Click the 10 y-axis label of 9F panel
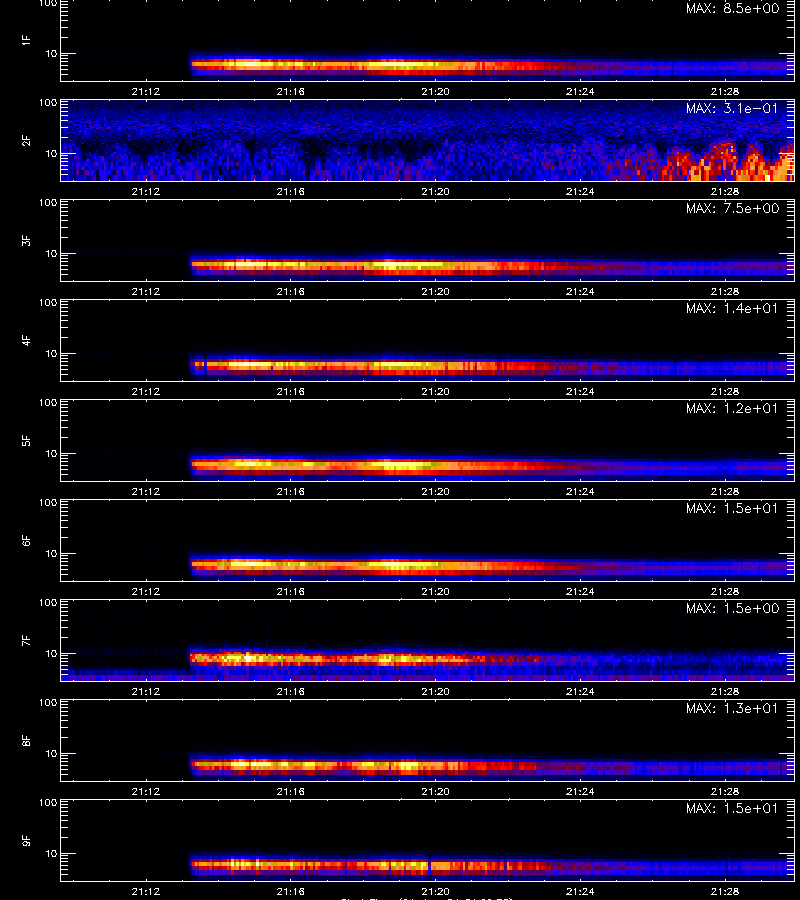This screenshot has width=800, height=900. 51,854
